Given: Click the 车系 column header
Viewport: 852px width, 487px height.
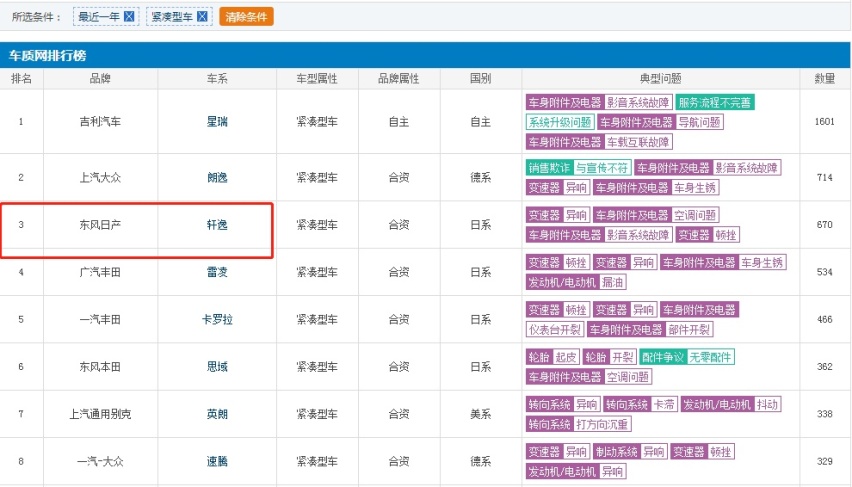Looking at the screenshot, I should click(217, 79).
